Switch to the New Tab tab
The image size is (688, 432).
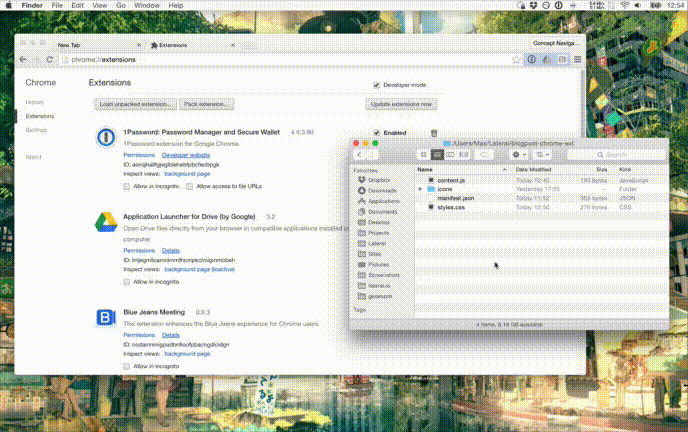tap(97, 45)
